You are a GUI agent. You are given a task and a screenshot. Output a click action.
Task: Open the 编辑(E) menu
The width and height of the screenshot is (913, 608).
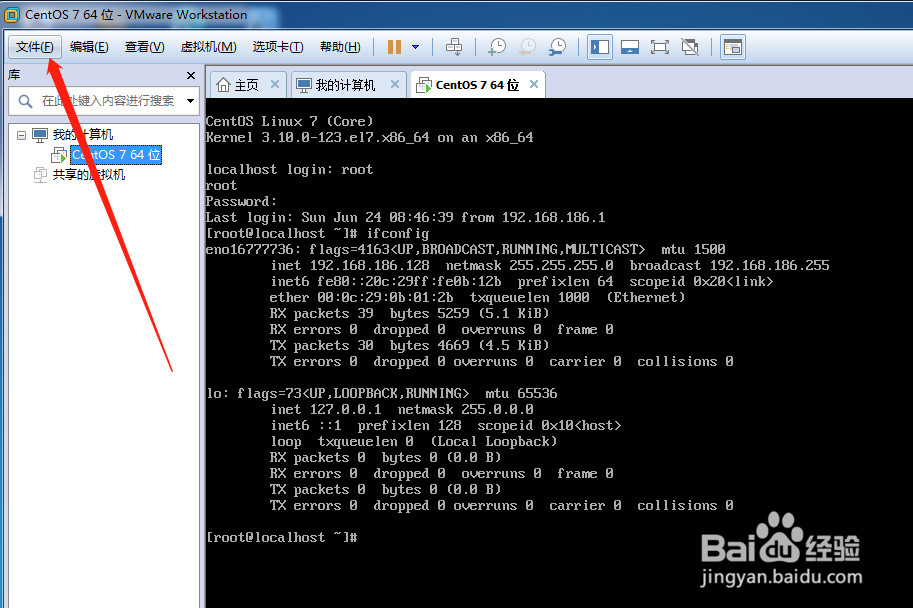(89, 47)
